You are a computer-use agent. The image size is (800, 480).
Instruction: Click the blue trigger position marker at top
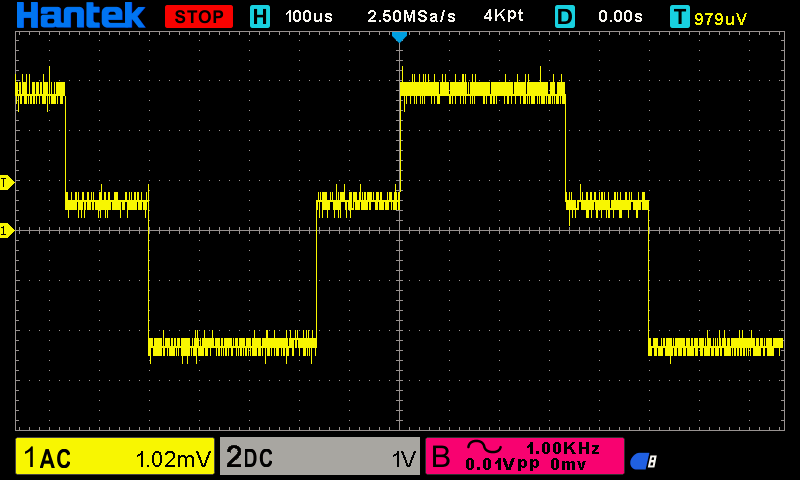399,37
